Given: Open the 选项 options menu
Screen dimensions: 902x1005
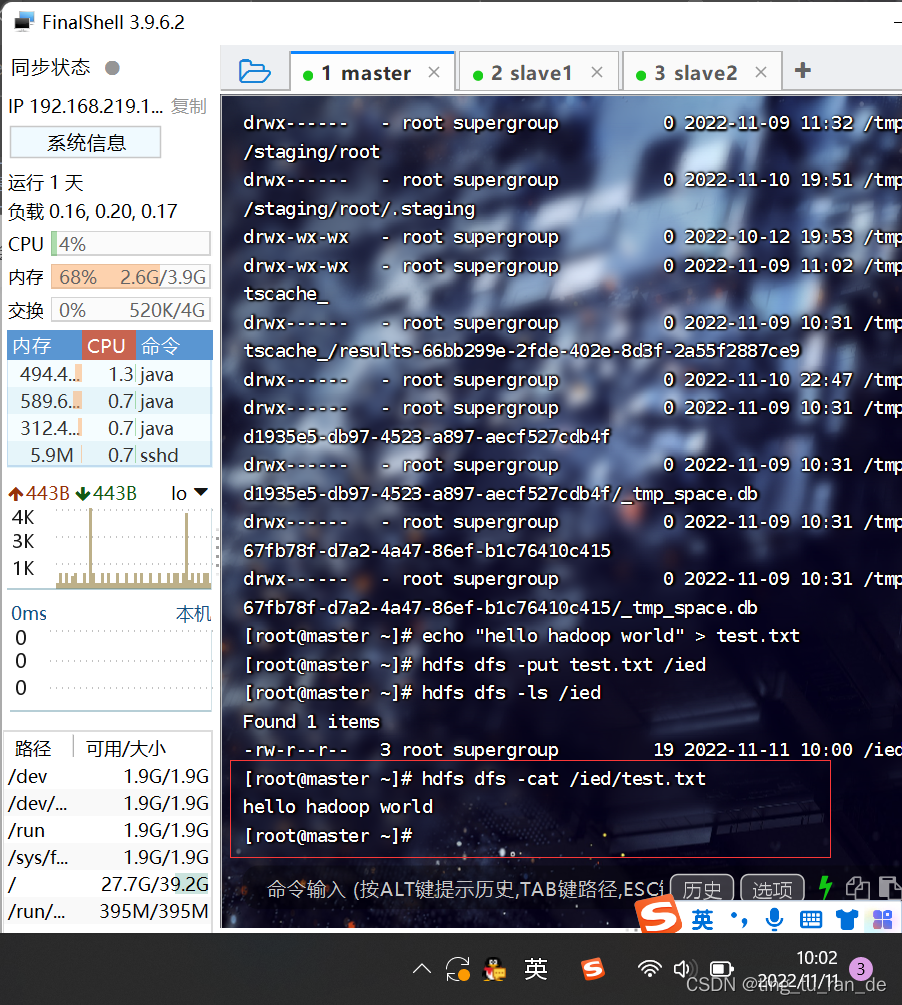Looking at the screenshot, I should click(771, 888).
